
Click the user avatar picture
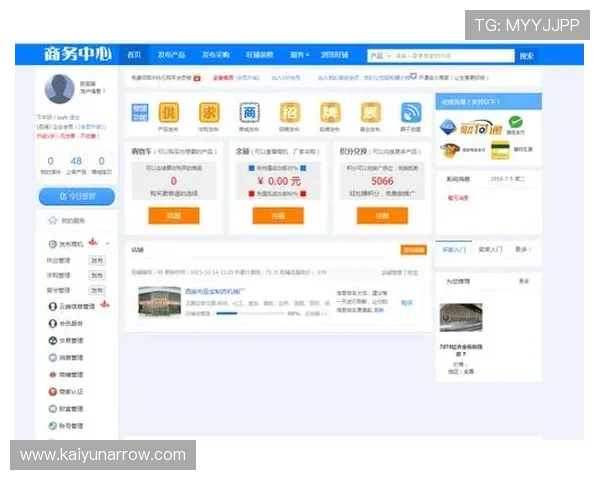[59, 89]
